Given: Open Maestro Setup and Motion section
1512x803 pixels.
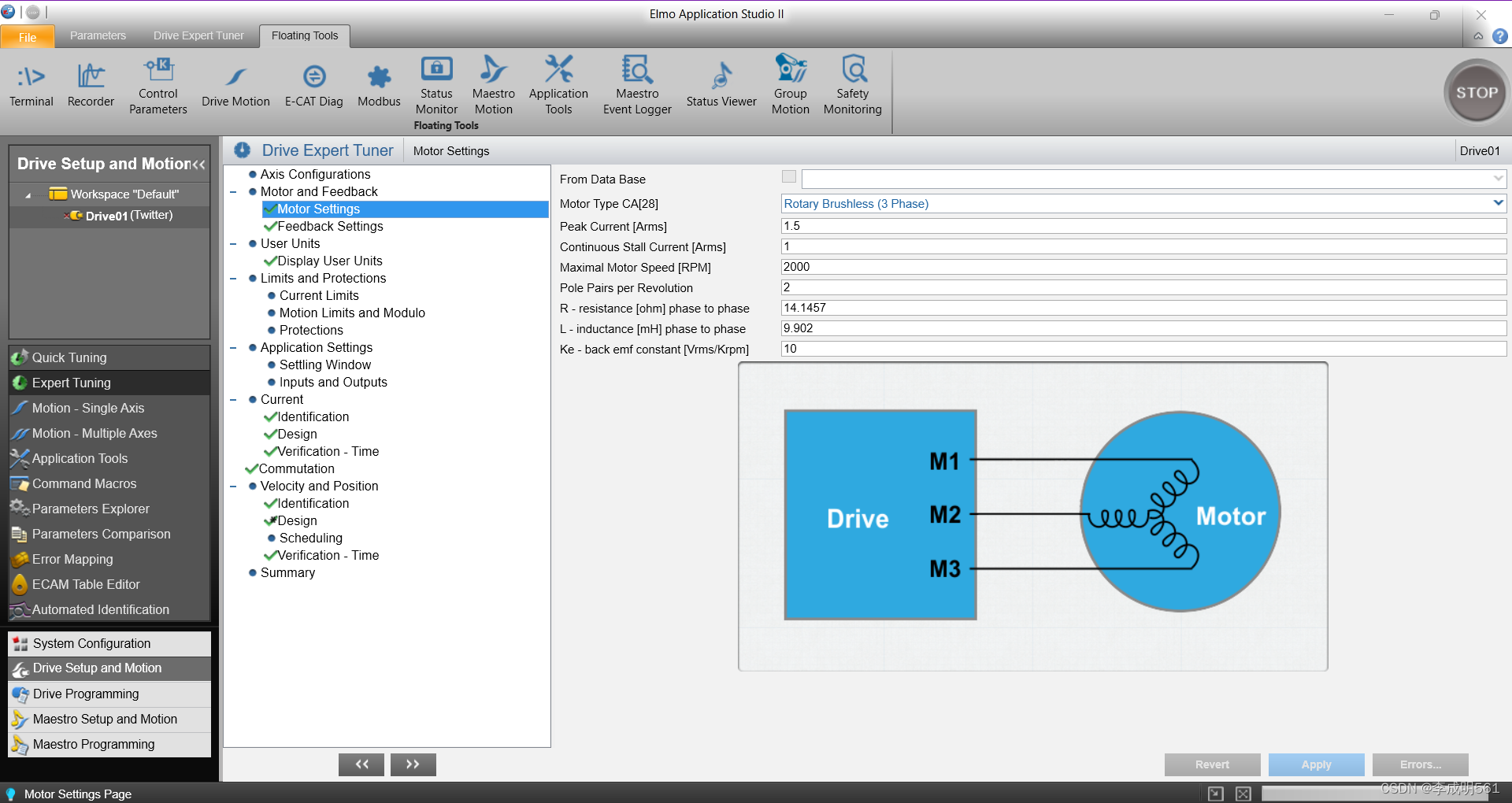Looking at the screenshot, I should pos(109,719).
